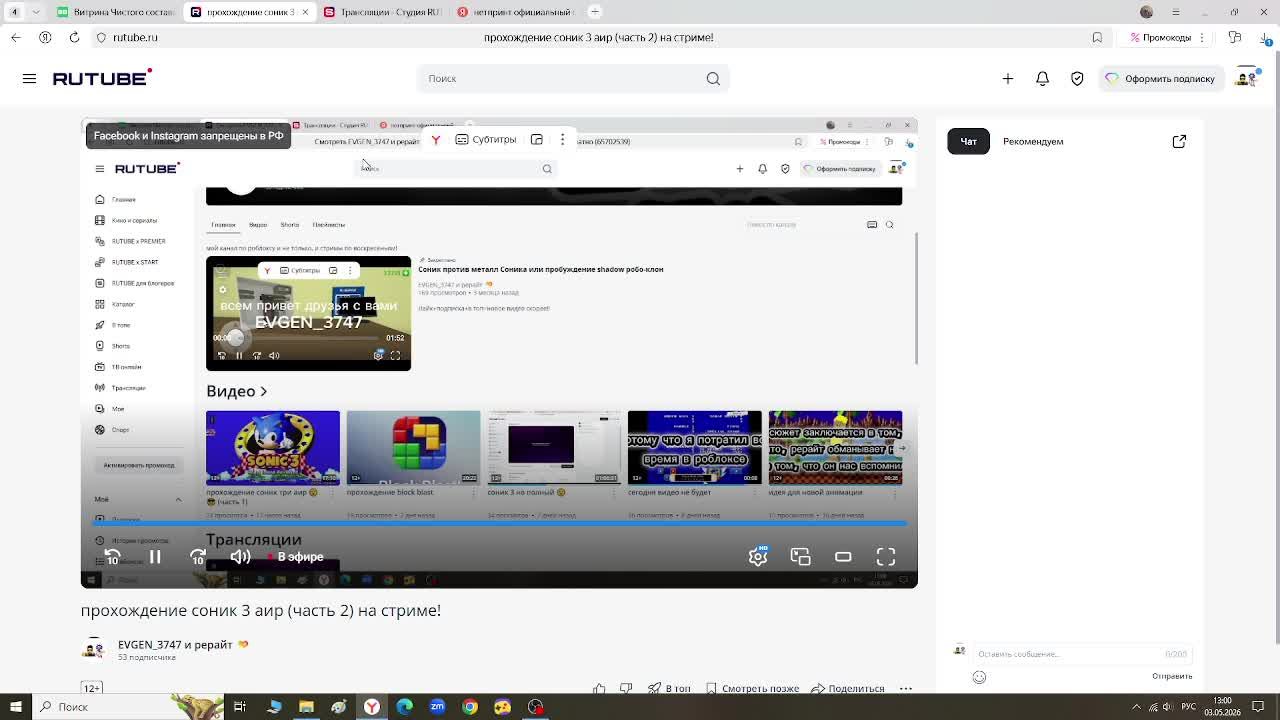Click Оформить подписку button
This screenshot has width=1280, height=720.
pos(1160,78)
